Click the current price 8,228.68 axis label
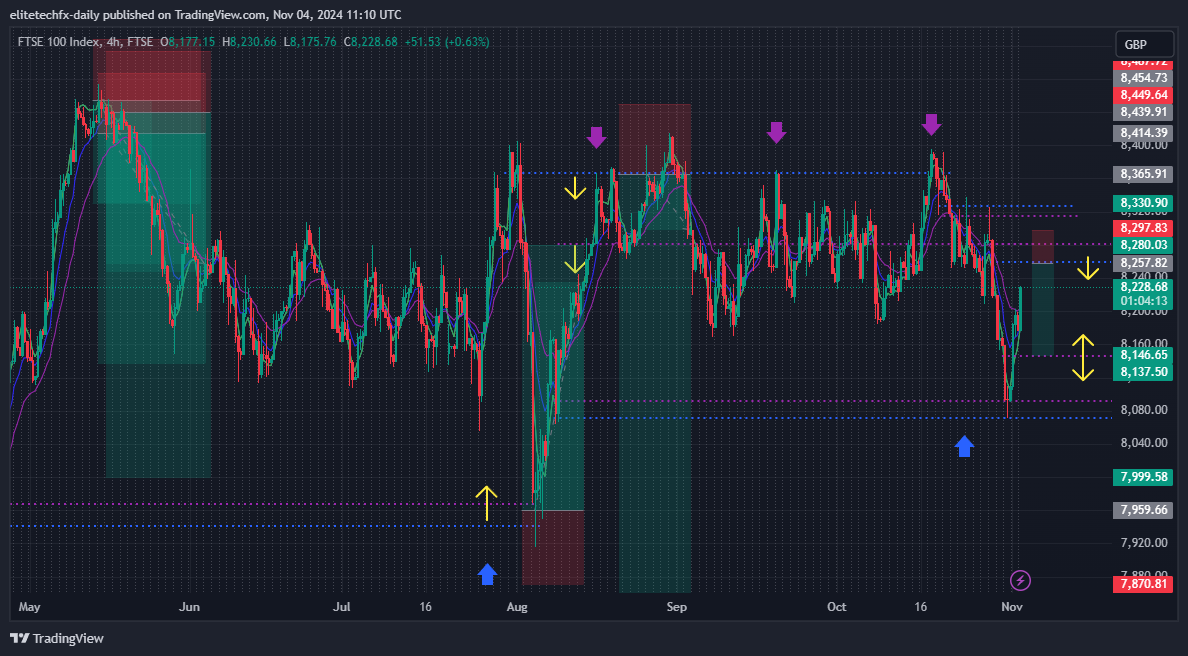The width and height of the screenshot is (1188, 656). point(1143,286)
